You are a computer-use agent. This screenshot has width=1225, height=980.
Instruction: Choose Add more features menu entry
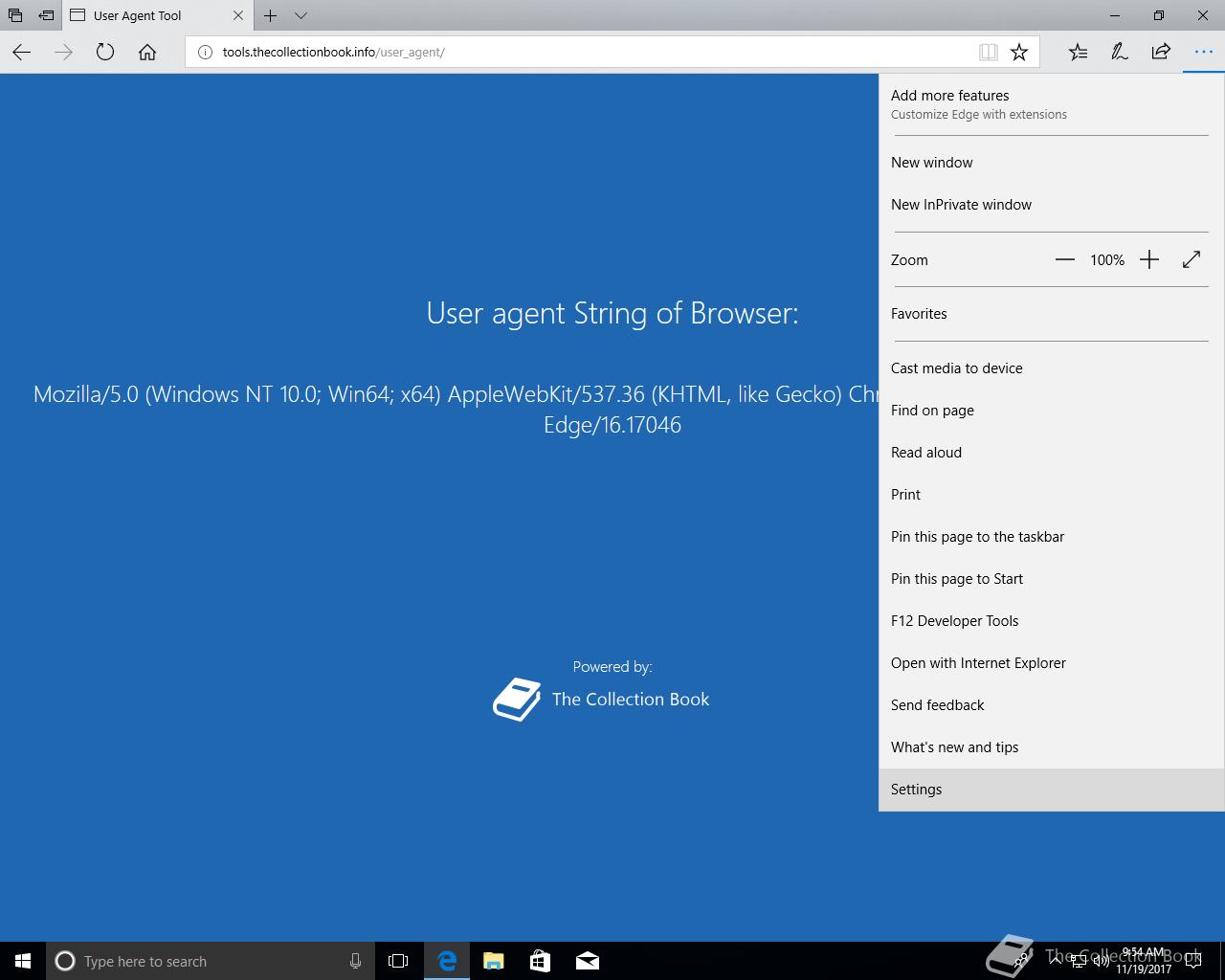[1051, 104]
